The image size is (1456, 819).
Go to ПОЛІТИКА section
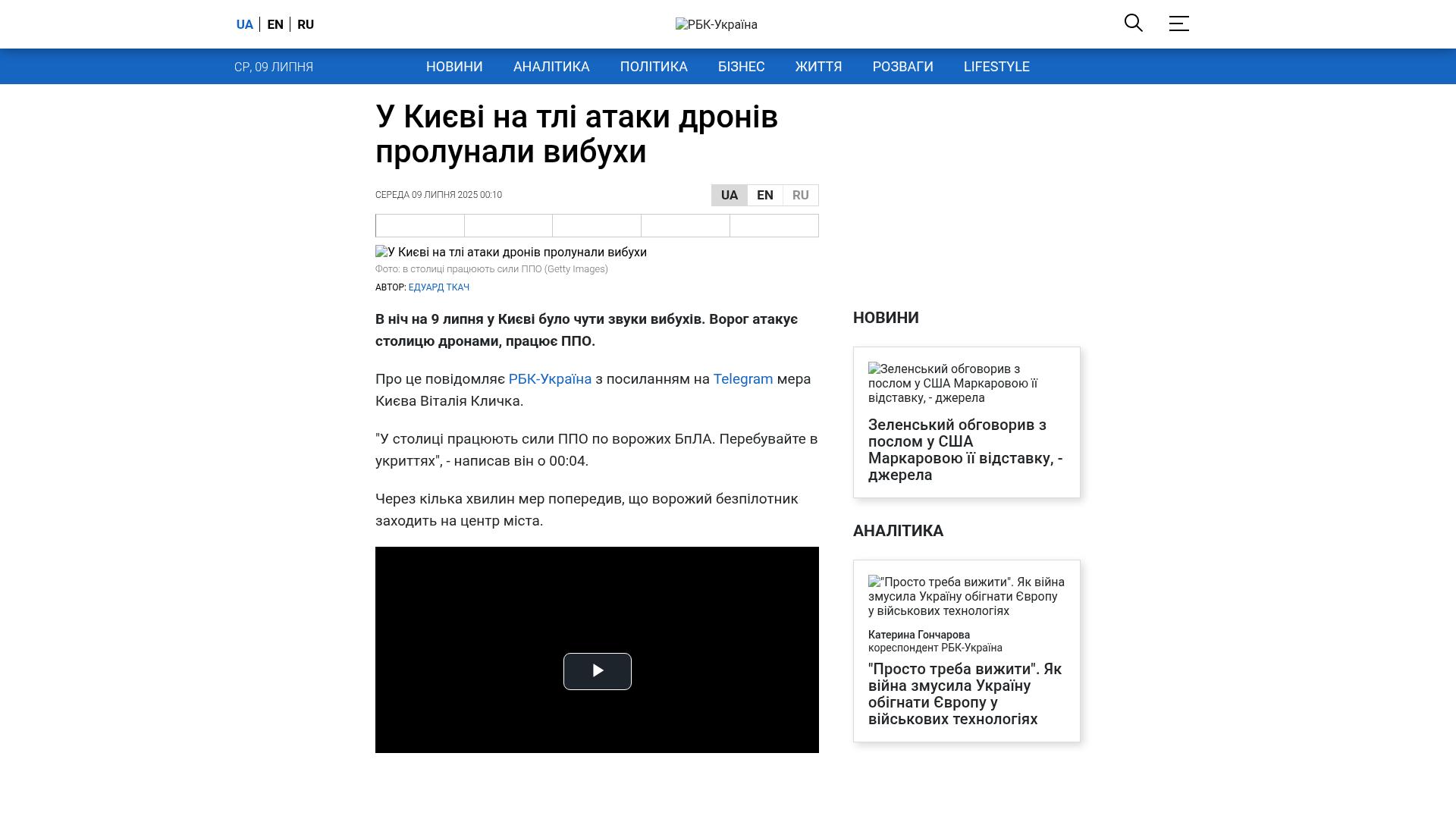tap(654, 67)
